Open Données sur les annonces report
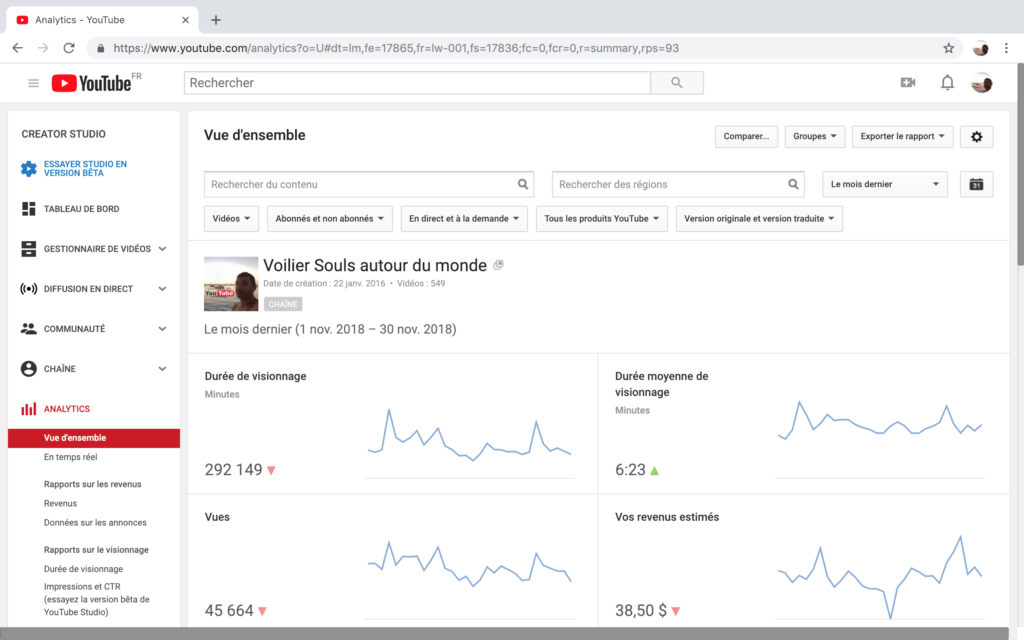The width and height of the screenshot is (1024, 640). click(95, 522)
